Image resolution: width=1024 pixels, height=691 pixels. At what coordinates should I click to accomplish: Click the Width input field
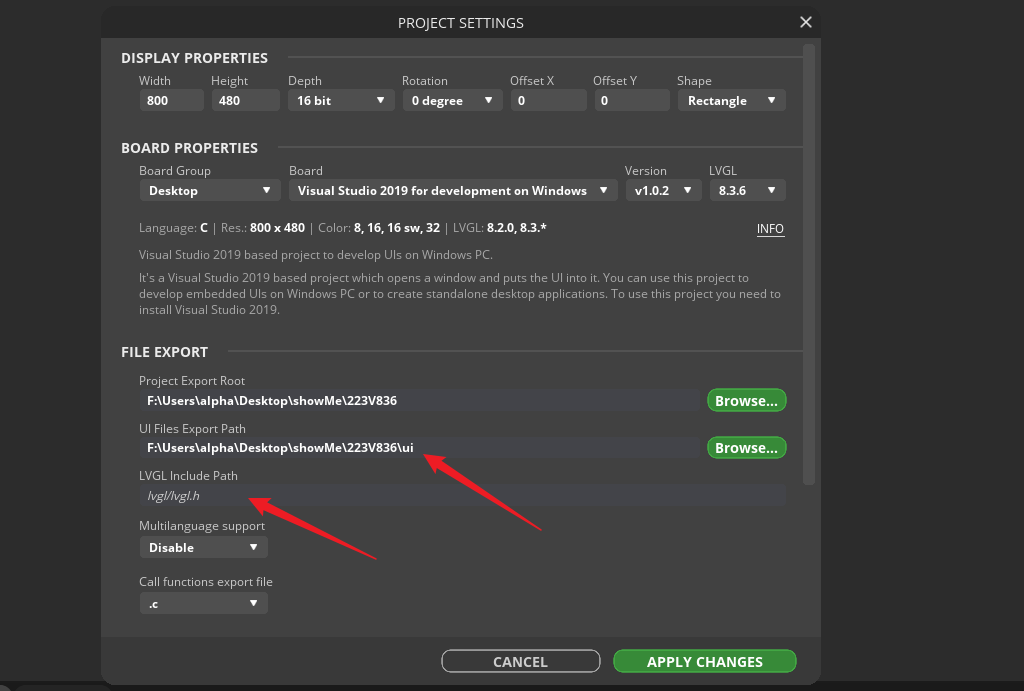pyautogui.click(x=171, y=100)
